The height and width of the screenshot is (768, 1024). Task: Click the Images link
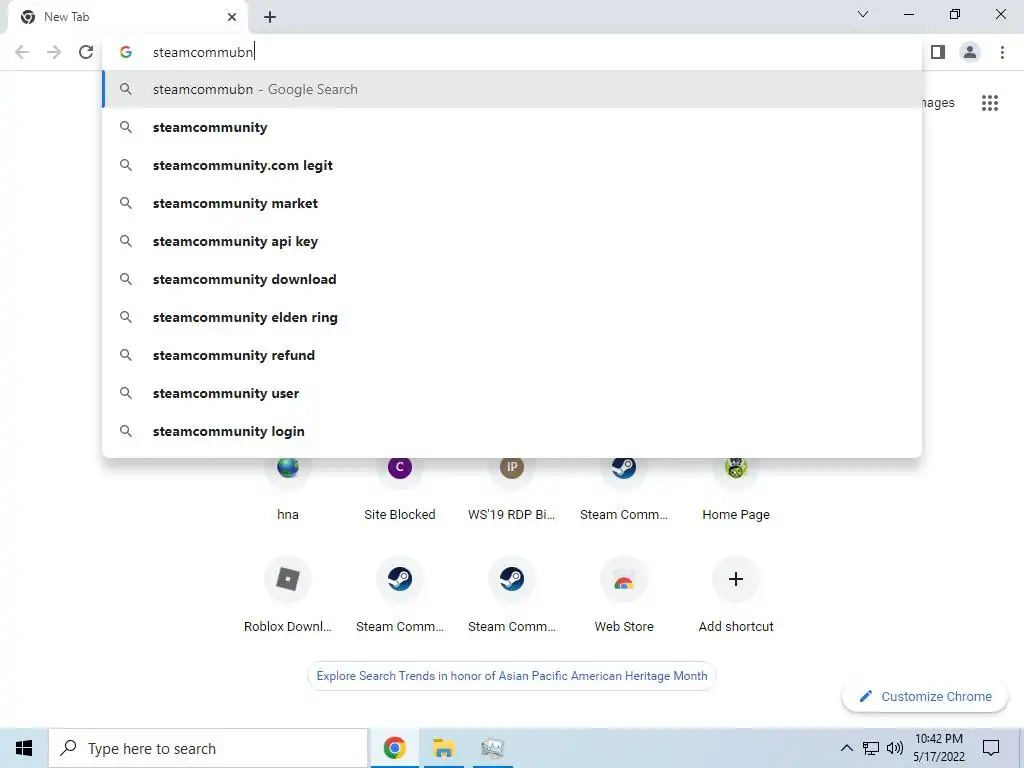pyautogui.click(x=938, y=103)
